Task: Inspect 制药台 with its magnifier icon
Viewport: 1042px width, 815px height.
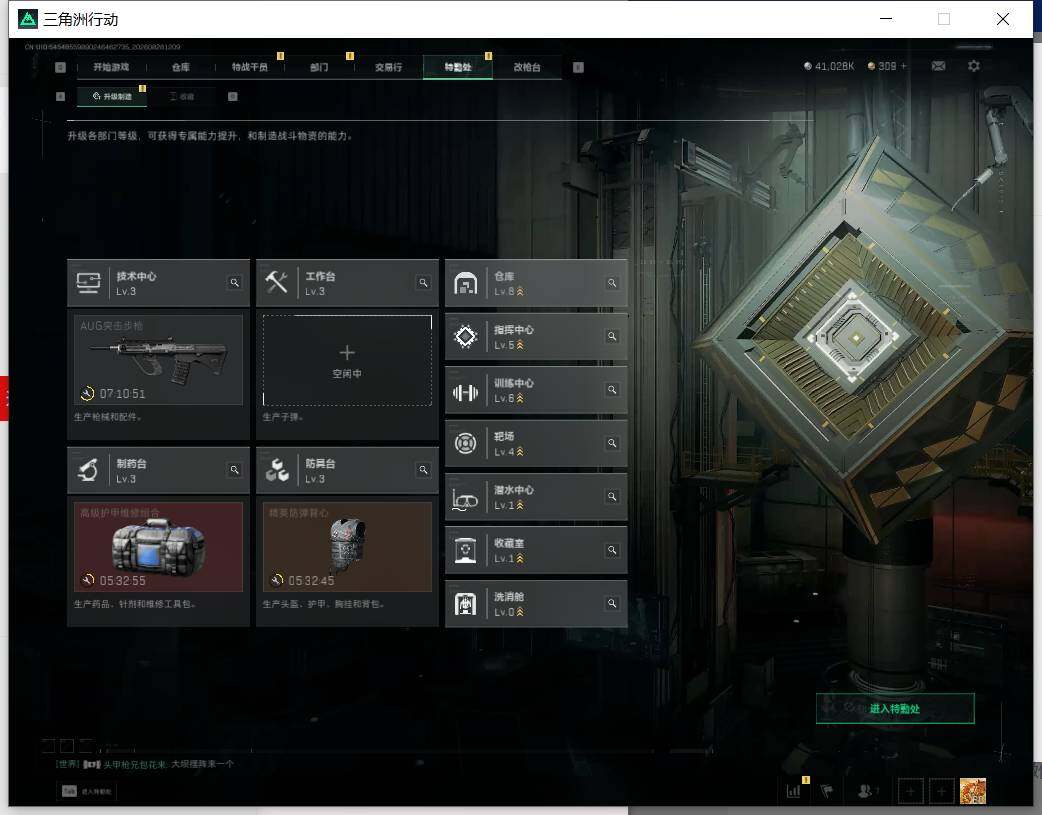Action: click(x=235, y=470)
